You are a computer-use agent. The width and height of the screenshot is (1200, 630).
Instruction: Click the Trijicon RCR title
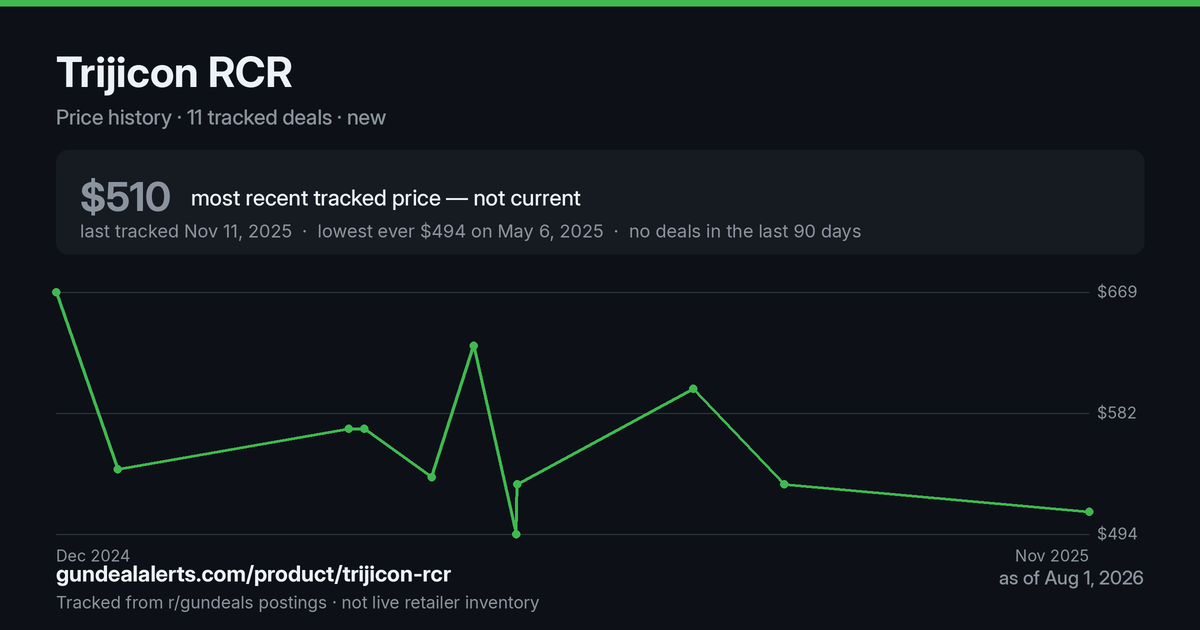tap(175, 74)
